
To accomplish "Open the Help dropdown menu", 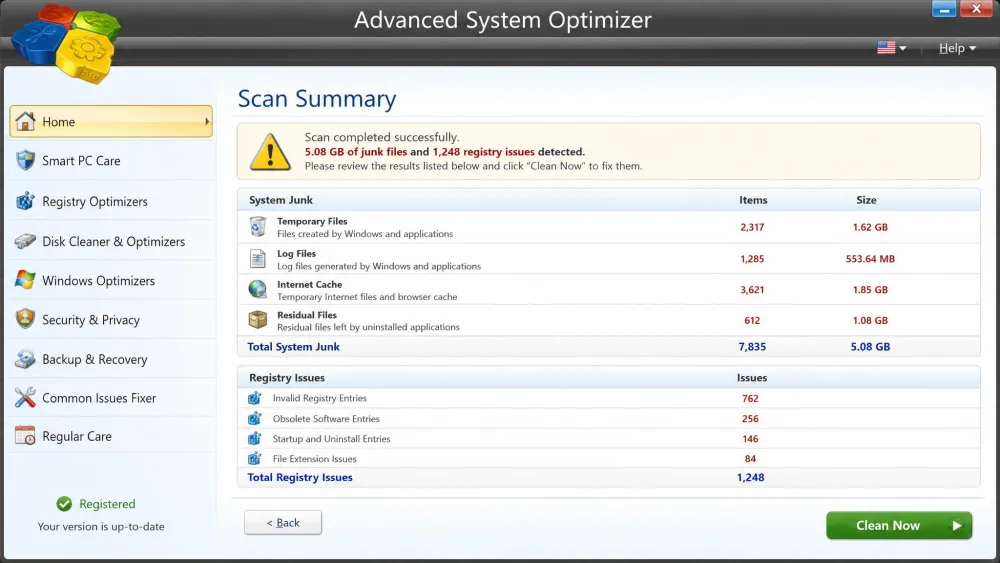I will click(x=957, y=48).
